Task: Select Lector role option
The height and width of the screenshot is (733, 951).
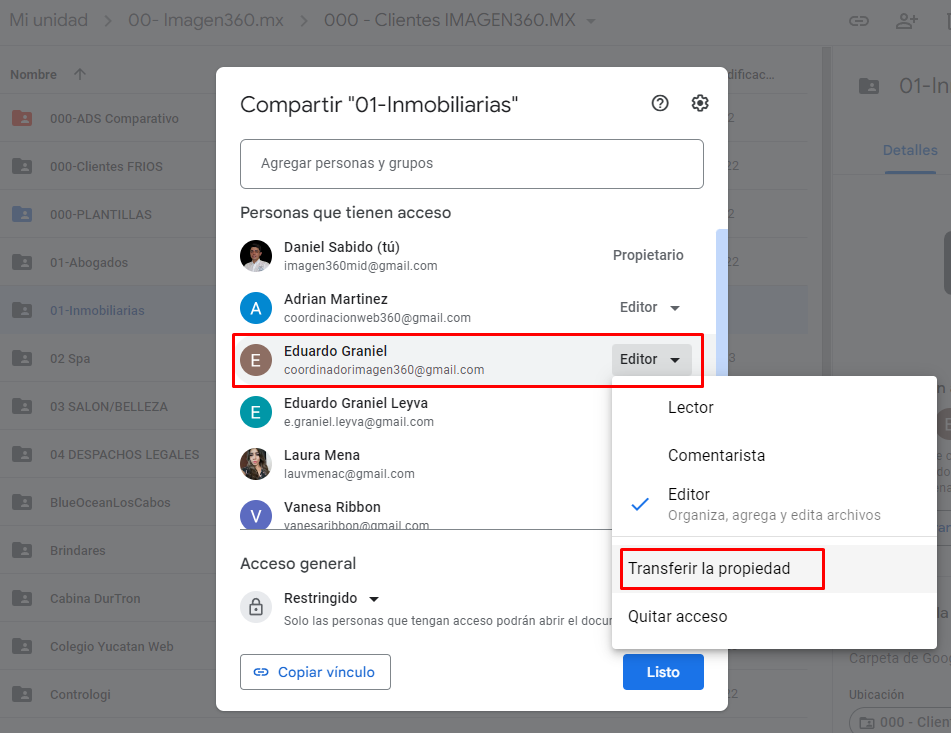Action: tap(691, 408)
